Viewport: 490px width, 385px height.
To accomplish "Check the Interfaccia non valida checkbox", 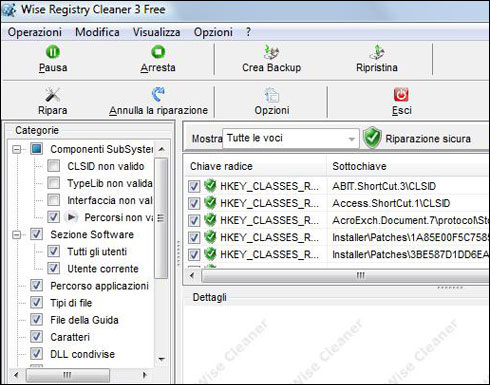I will (x=54, y=200).
